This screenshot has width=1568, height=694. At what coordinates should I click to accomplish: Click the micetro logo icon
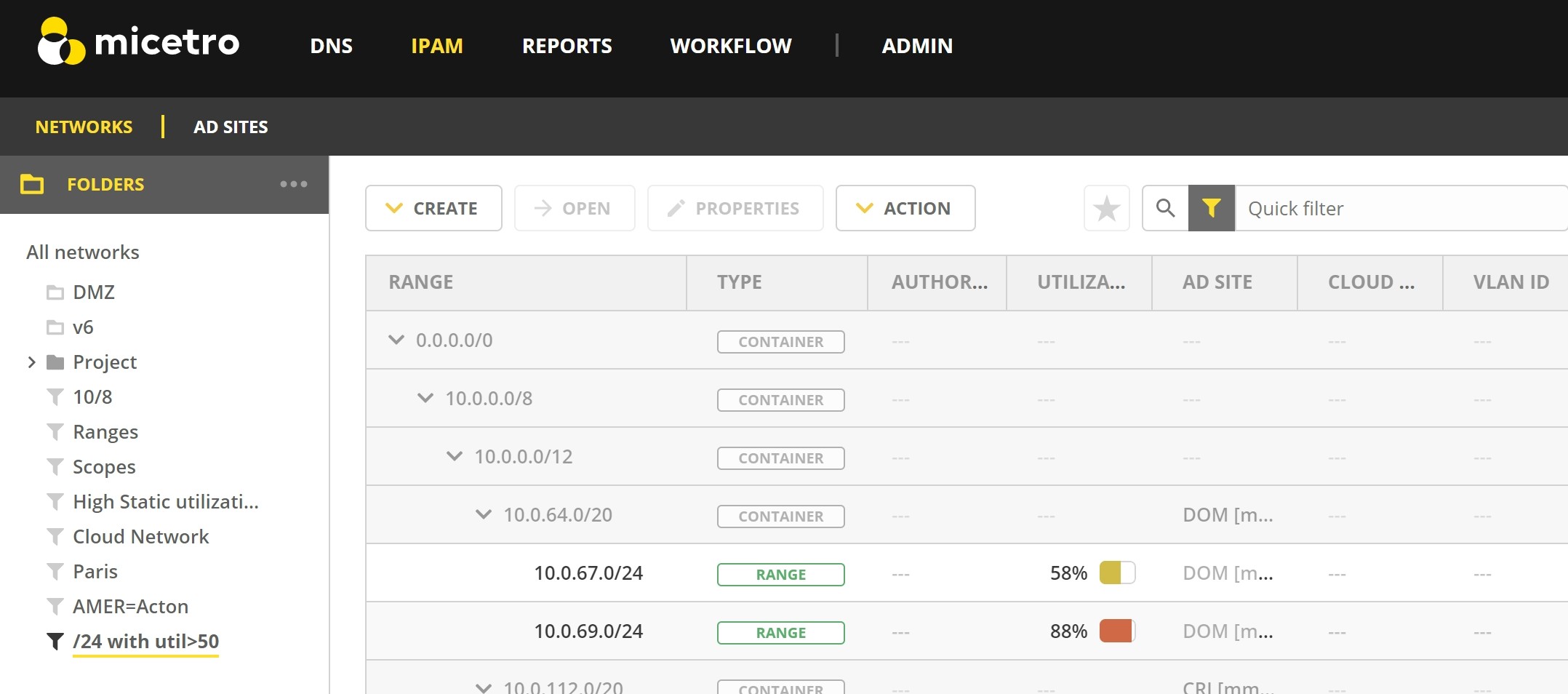tap(61, 42)
